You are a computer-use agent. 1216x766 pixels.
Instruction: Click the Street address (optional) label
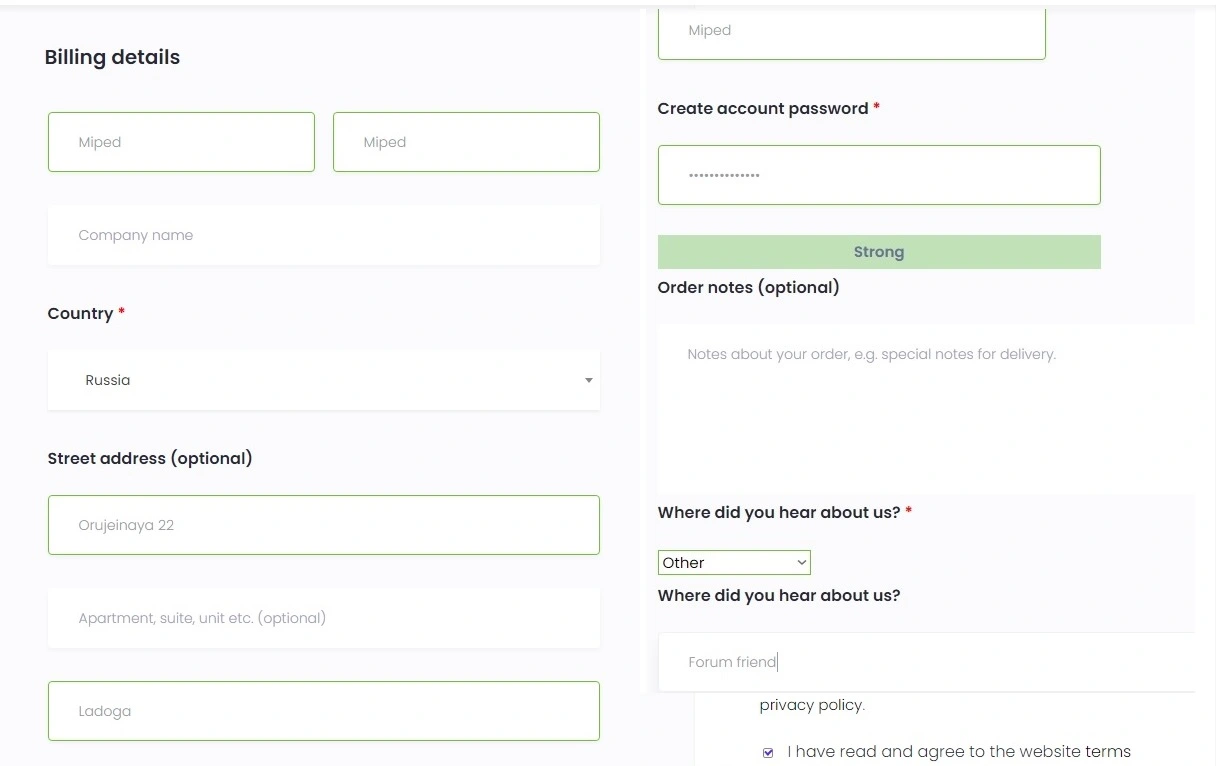(150, 458)
